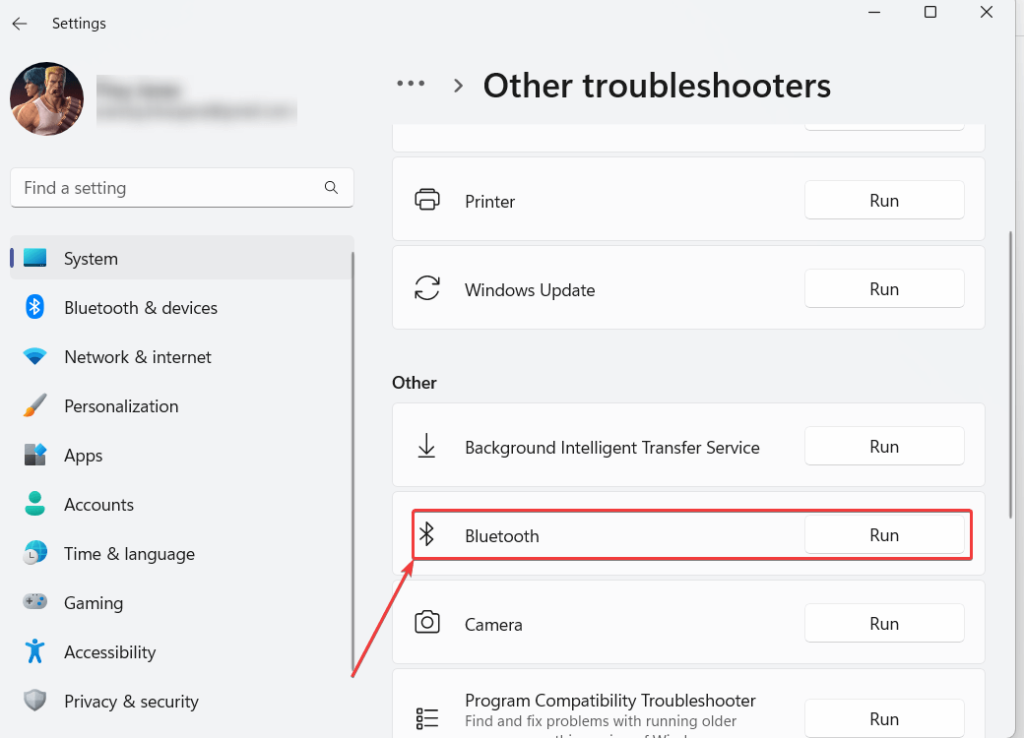The height and width of the screenshot is (738, 1024).
Task: Click the Bluetooth & devices sidebar icon
Action: click(x=35, y=308)
